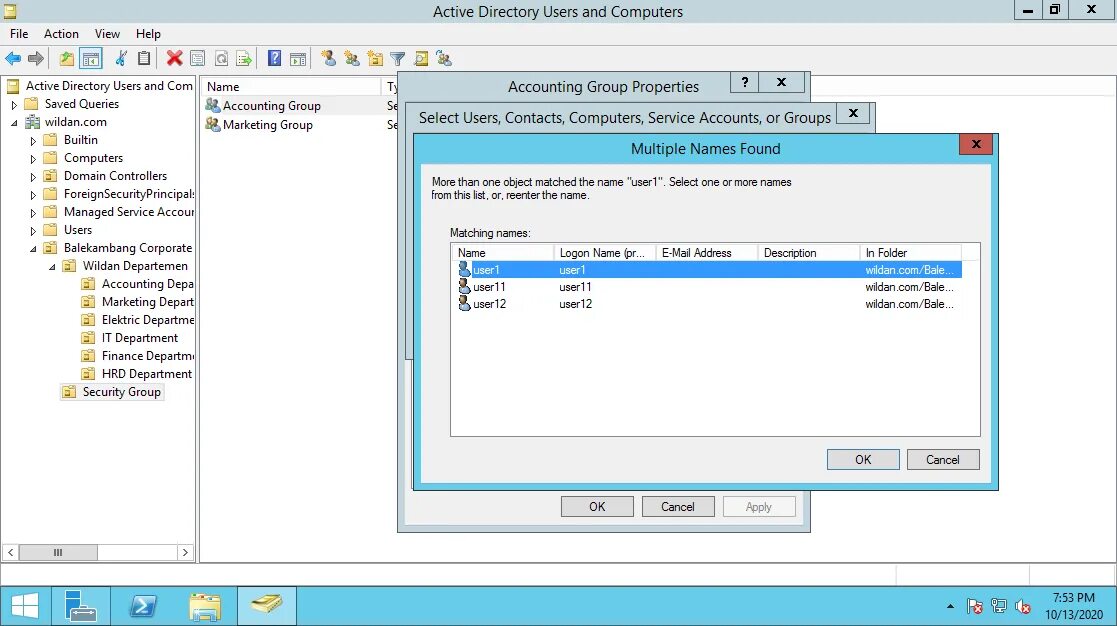
Task: Collapse the wildan.com domain node
Action: (14, 122)
